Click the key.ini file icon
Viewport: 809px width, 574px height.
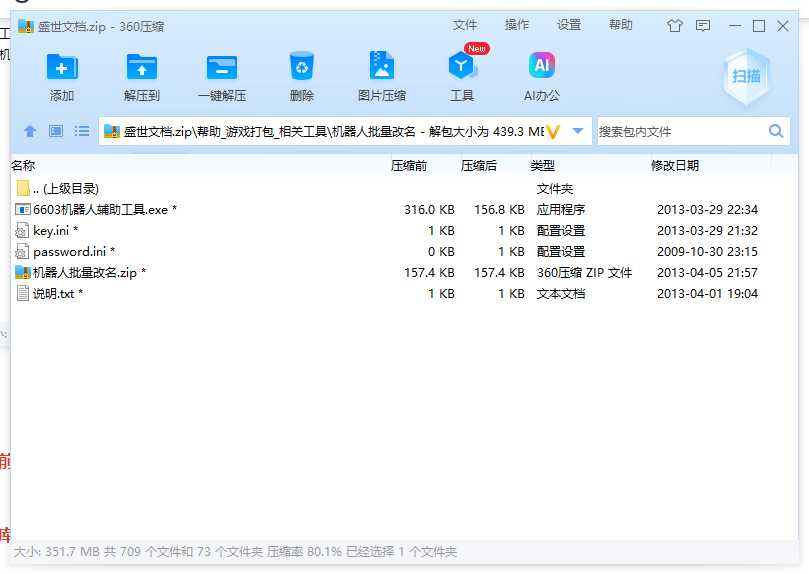(x=22, y=231)
